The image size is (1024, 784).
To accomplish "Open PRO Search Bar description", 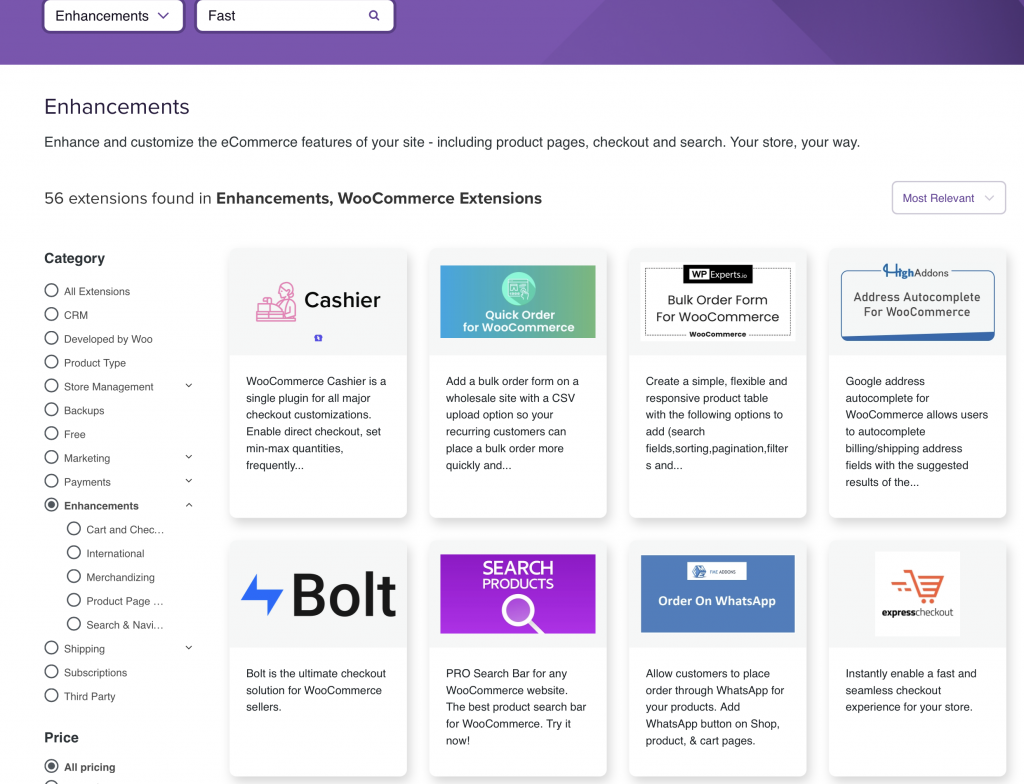I will [516, 707].
